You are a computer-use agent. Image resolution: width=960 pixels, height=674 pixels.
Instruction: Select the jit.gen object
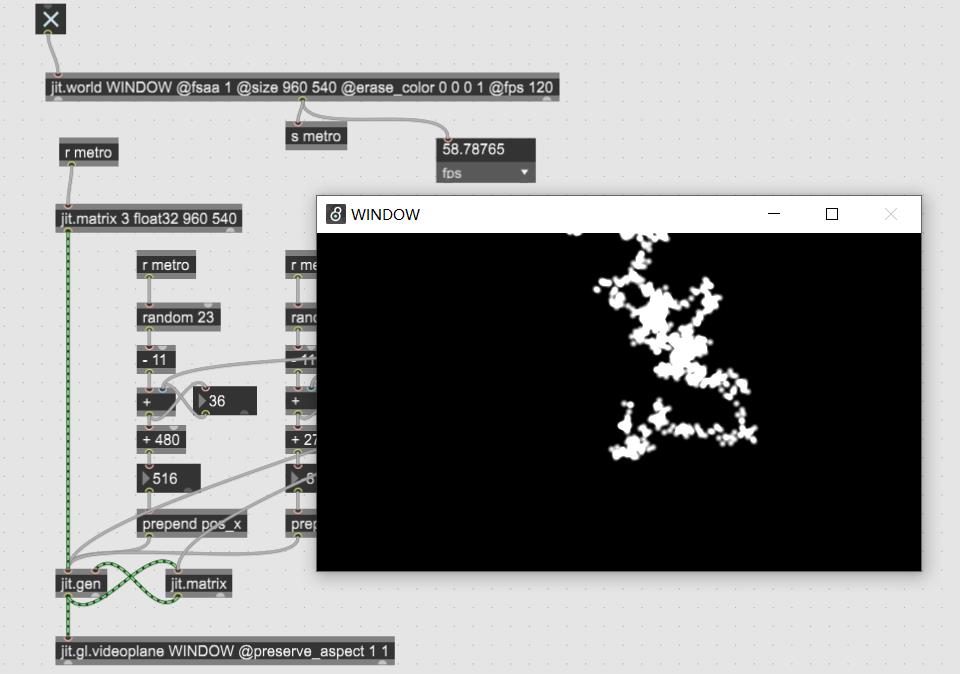pyautogui.click(x=82, y=583)
